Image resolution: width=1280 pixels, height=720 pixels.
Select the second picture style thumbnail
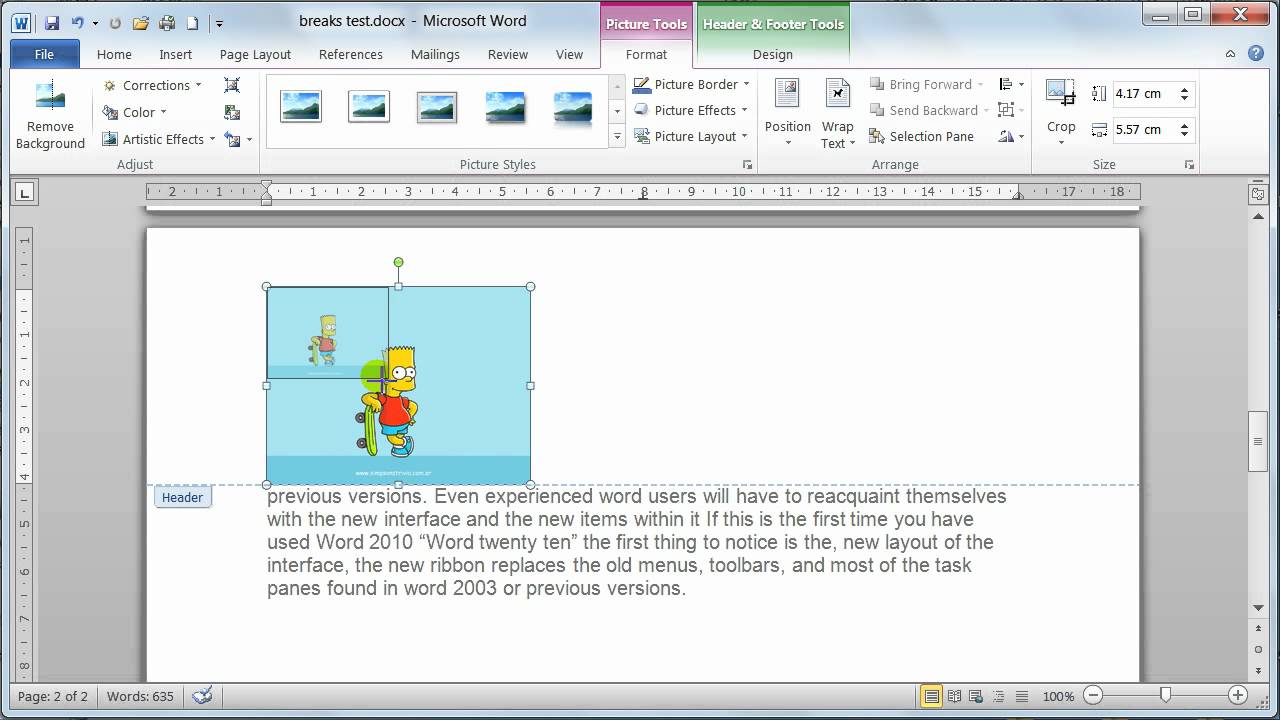click(369, 106)
